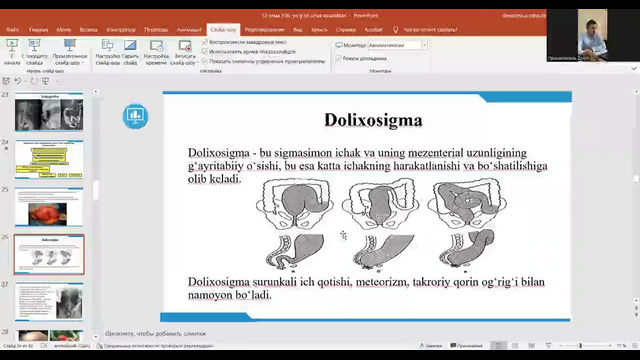The width and height of the screenshot is (640, 360).
Task: Click the slide thumbnail panel scroll-up arrow
Action: point(96,92)
